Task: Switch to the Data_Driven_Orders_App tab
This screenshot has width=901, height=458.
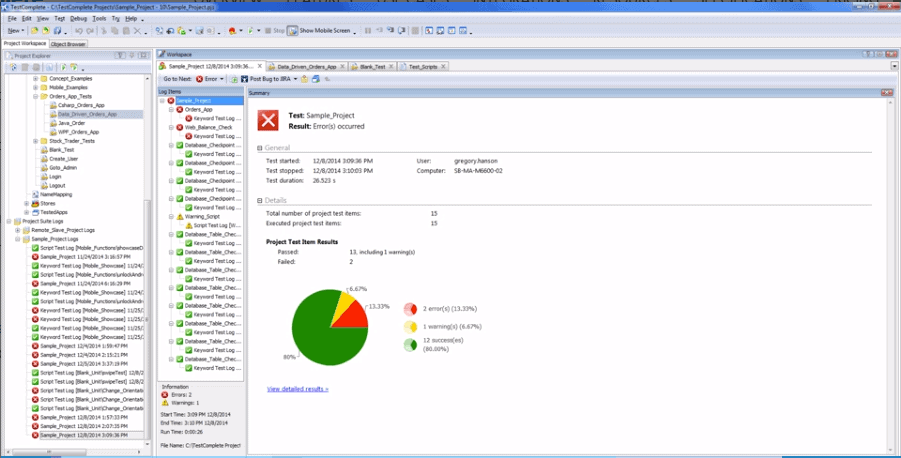Action: 306,67
